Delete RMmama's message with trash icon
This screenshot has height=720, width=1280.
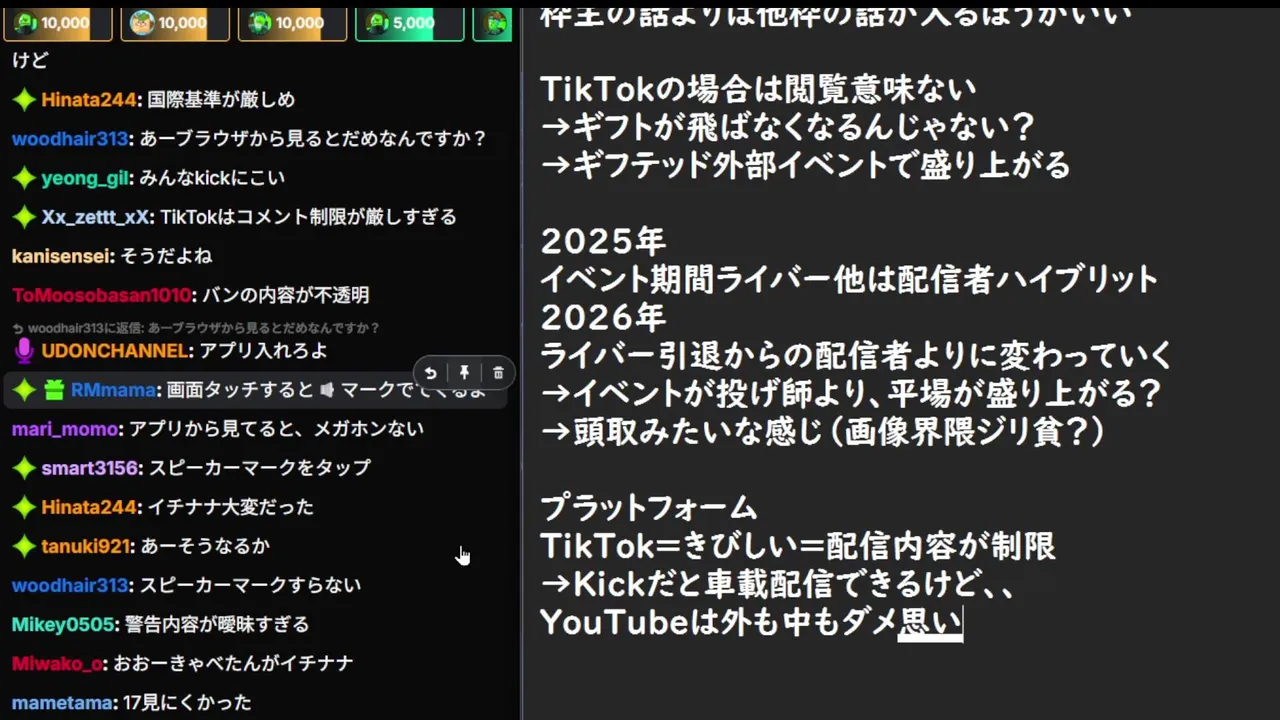coord(498,373)
